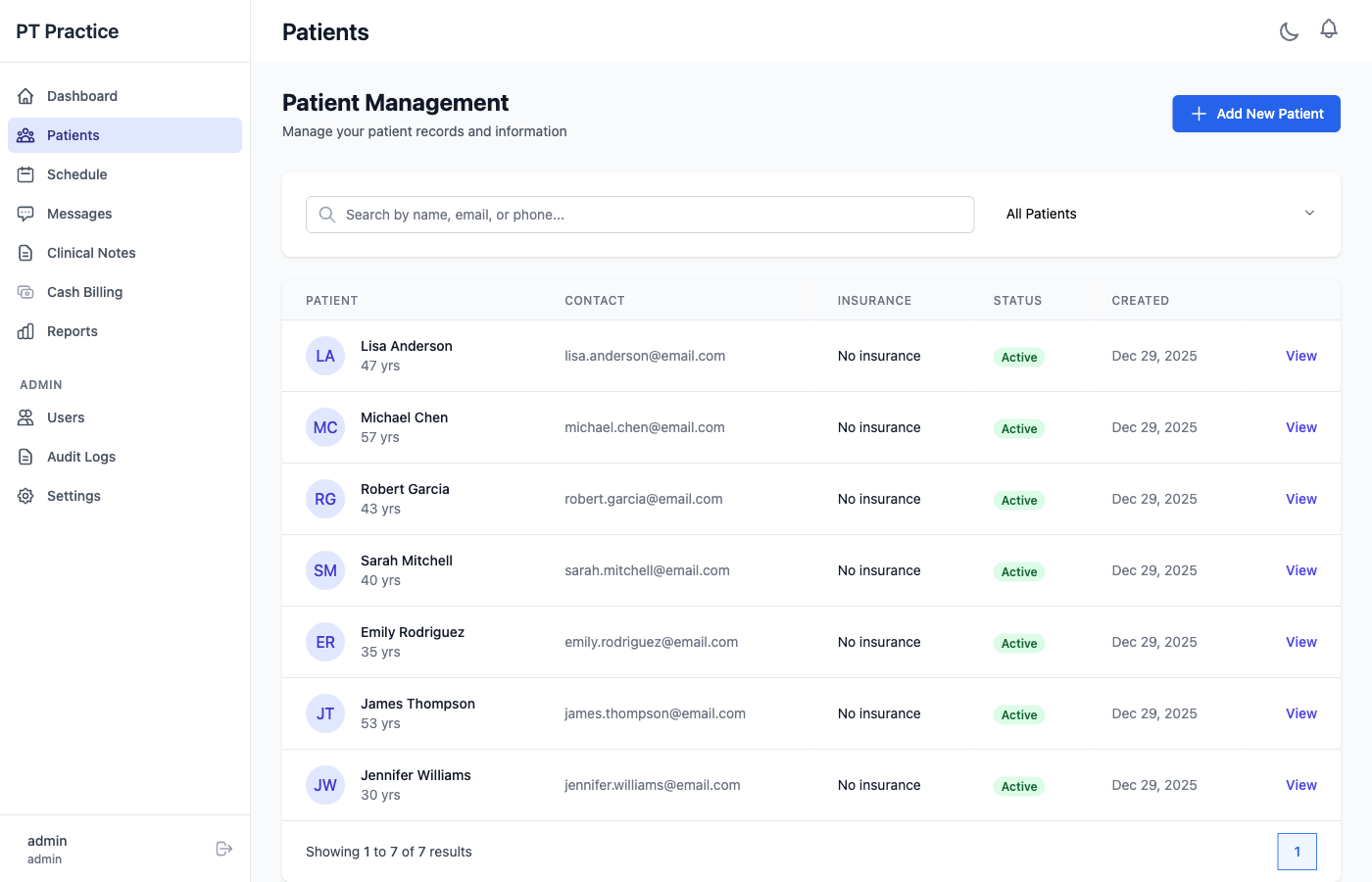Select the Schedule calendar icon
The image size is (1372, 882).
tap(24, 174)
